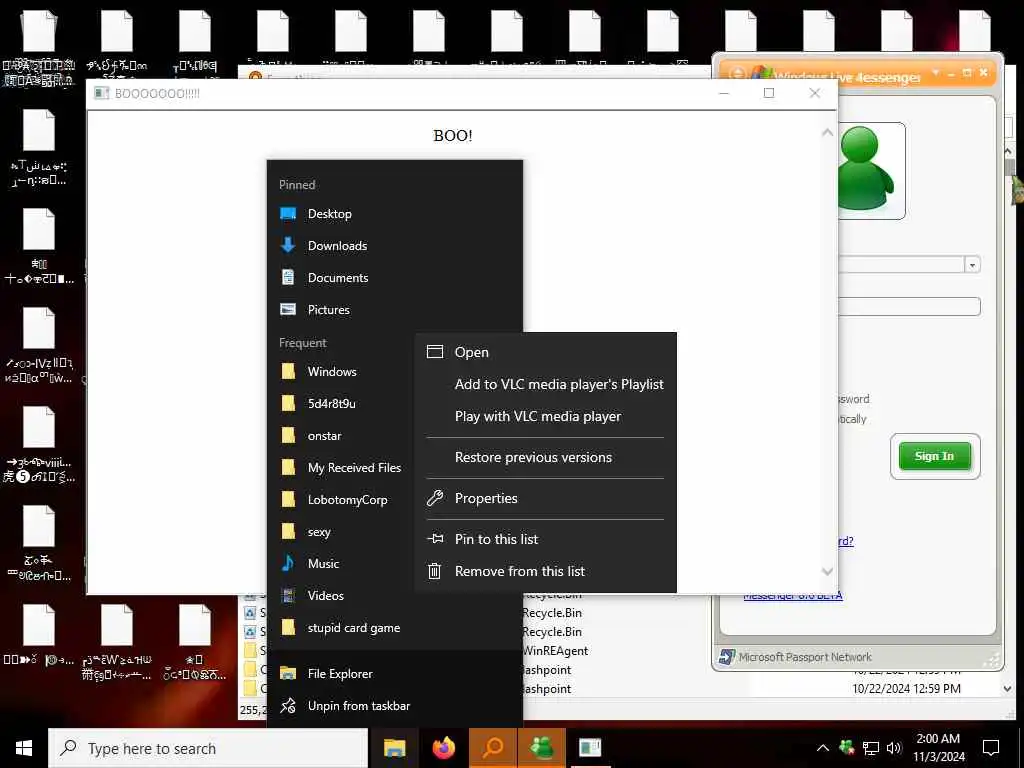Click the WinREAgent entry in the file list
Image resolution: width=1024 pixels, height=768 pixels.
(x=555, y=650)
